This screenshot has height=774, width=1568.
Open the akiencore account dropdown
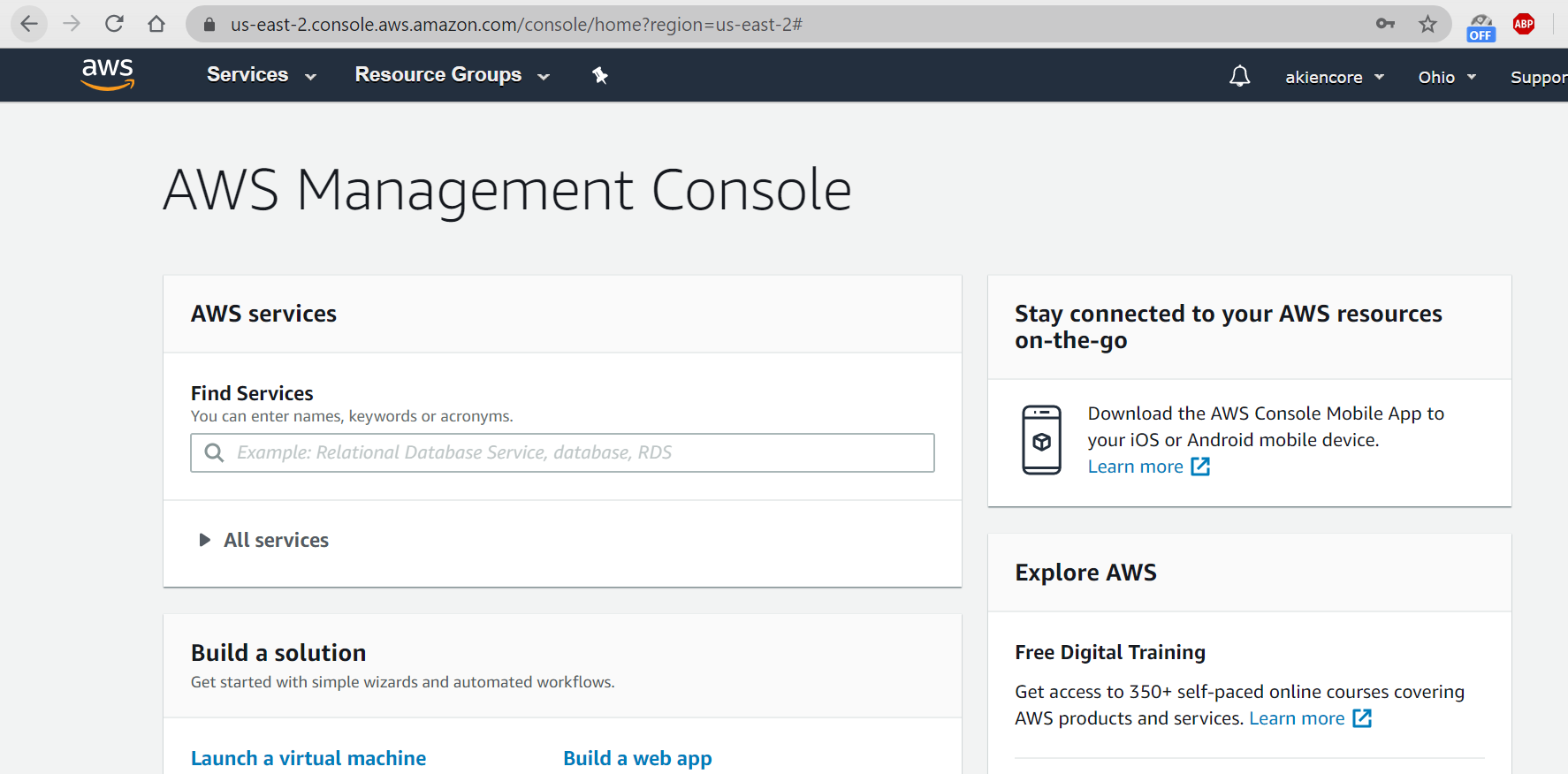[1334, 78]
